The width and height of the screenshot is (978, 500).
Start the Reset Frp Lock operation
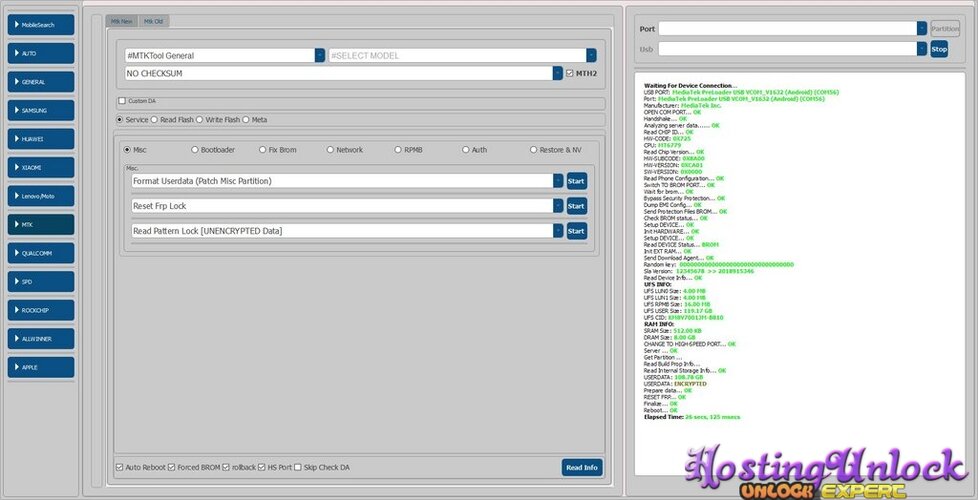[576, 206]
